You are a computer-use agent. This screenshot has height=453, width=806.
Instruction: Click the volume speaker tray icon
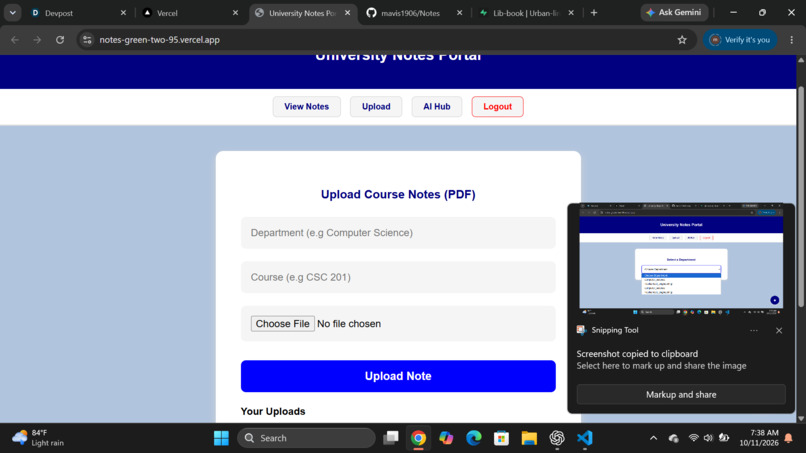coord(708,438)
